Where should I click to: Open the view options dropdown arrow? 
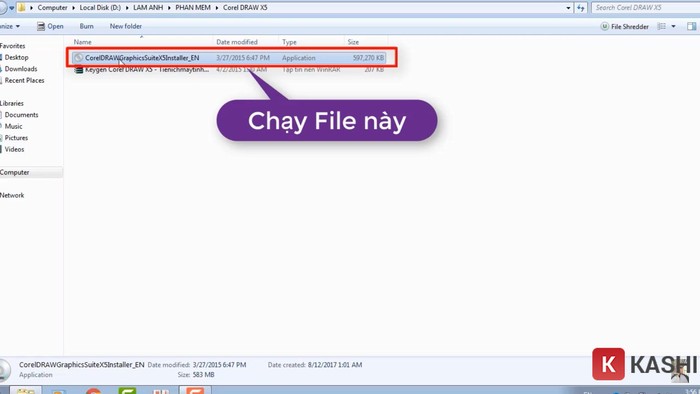pyautogui.click(x=674, y=27)
